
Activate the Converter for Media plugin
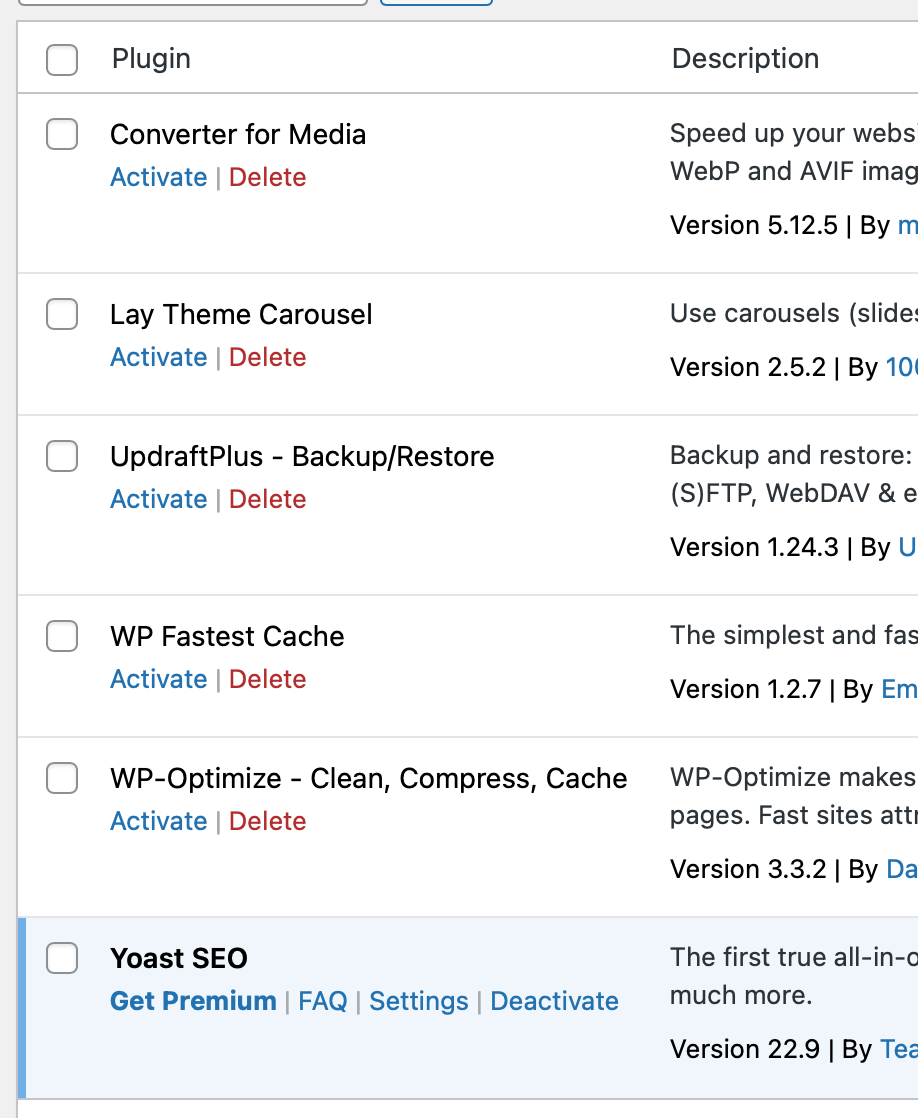coord(158,177)
